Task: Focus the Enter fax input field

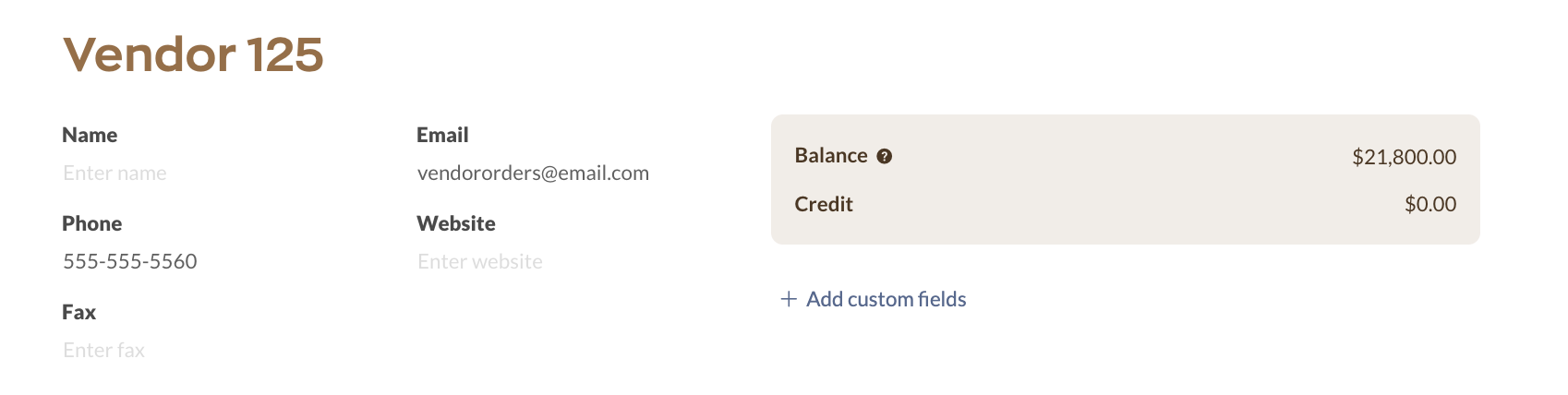Action: pyautogui.click(x=222, y=350)
